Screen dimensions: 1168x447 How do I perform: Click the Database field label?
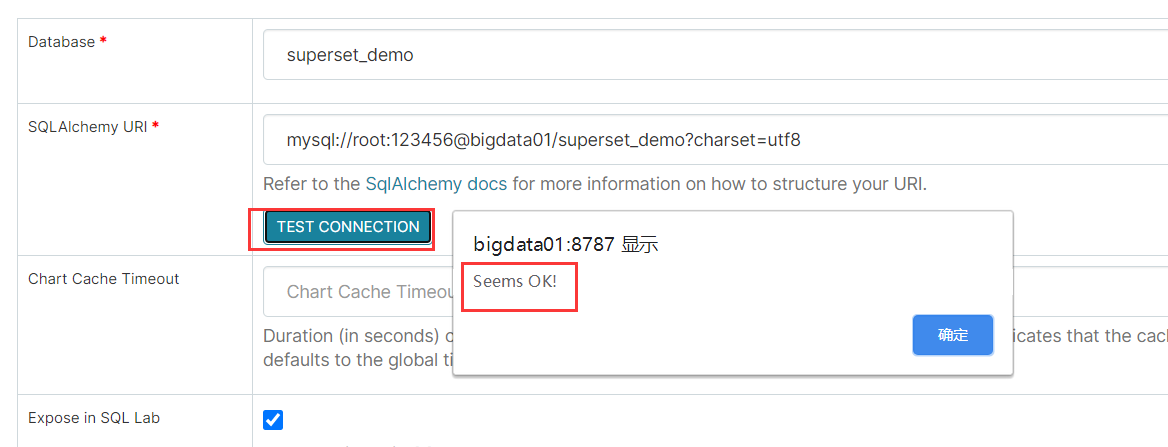pyautogui.click(x=62, y=42)
